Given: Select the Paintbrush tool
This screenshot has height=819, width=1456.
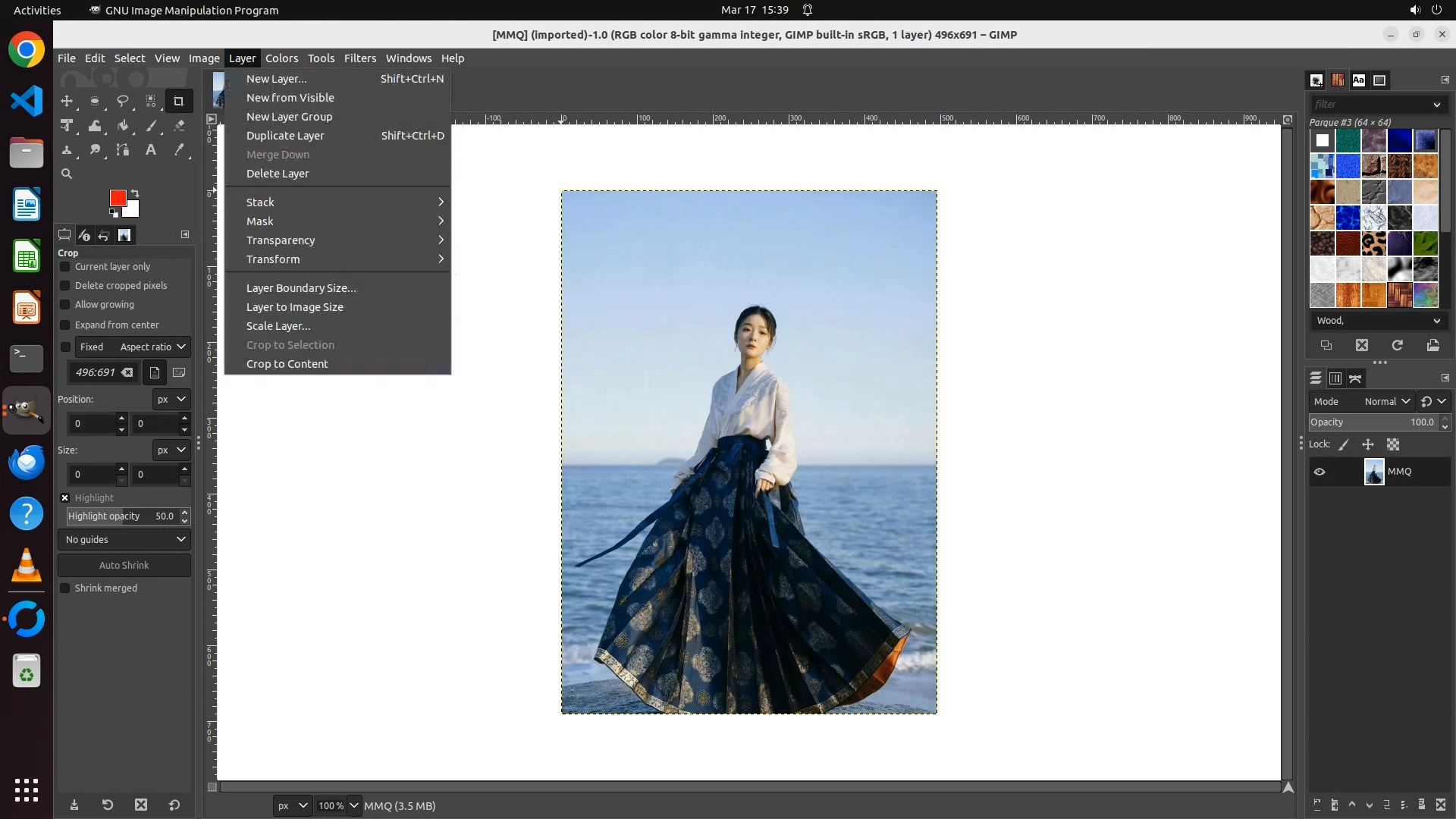Looking at the screenshot, I should point(151,126).
